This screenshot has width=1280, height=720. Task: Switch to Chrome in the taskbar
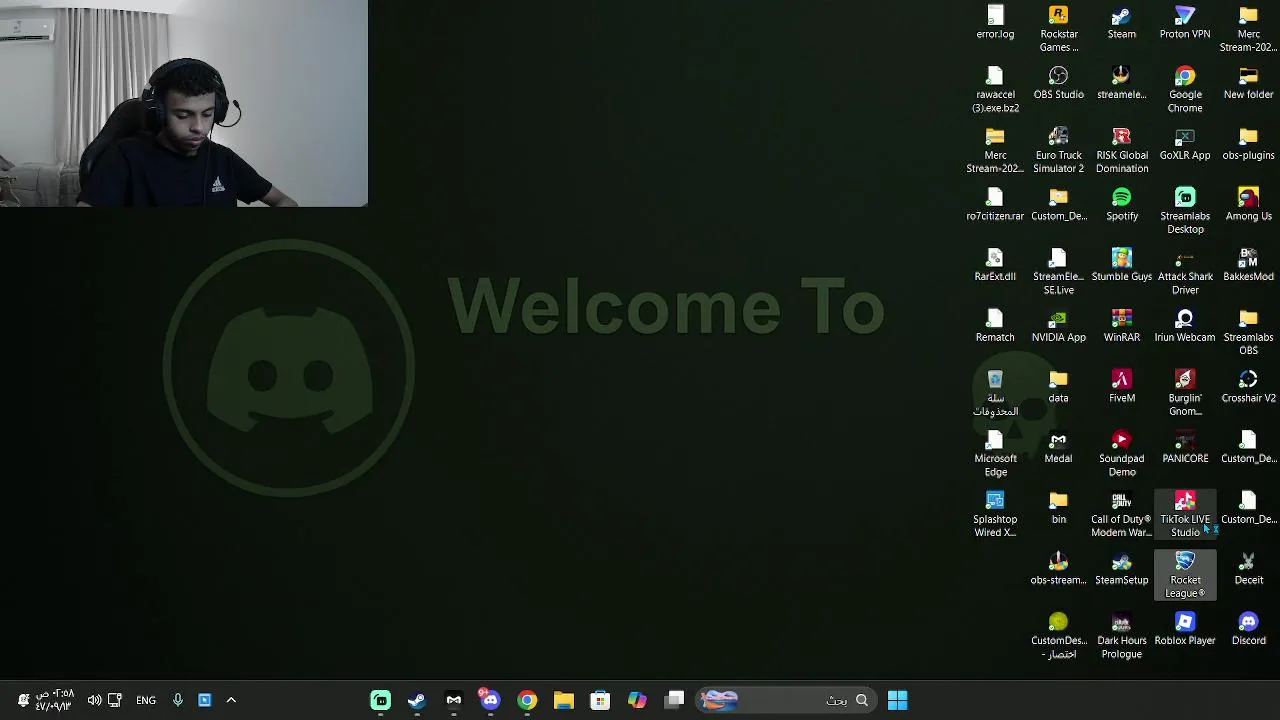527,700
